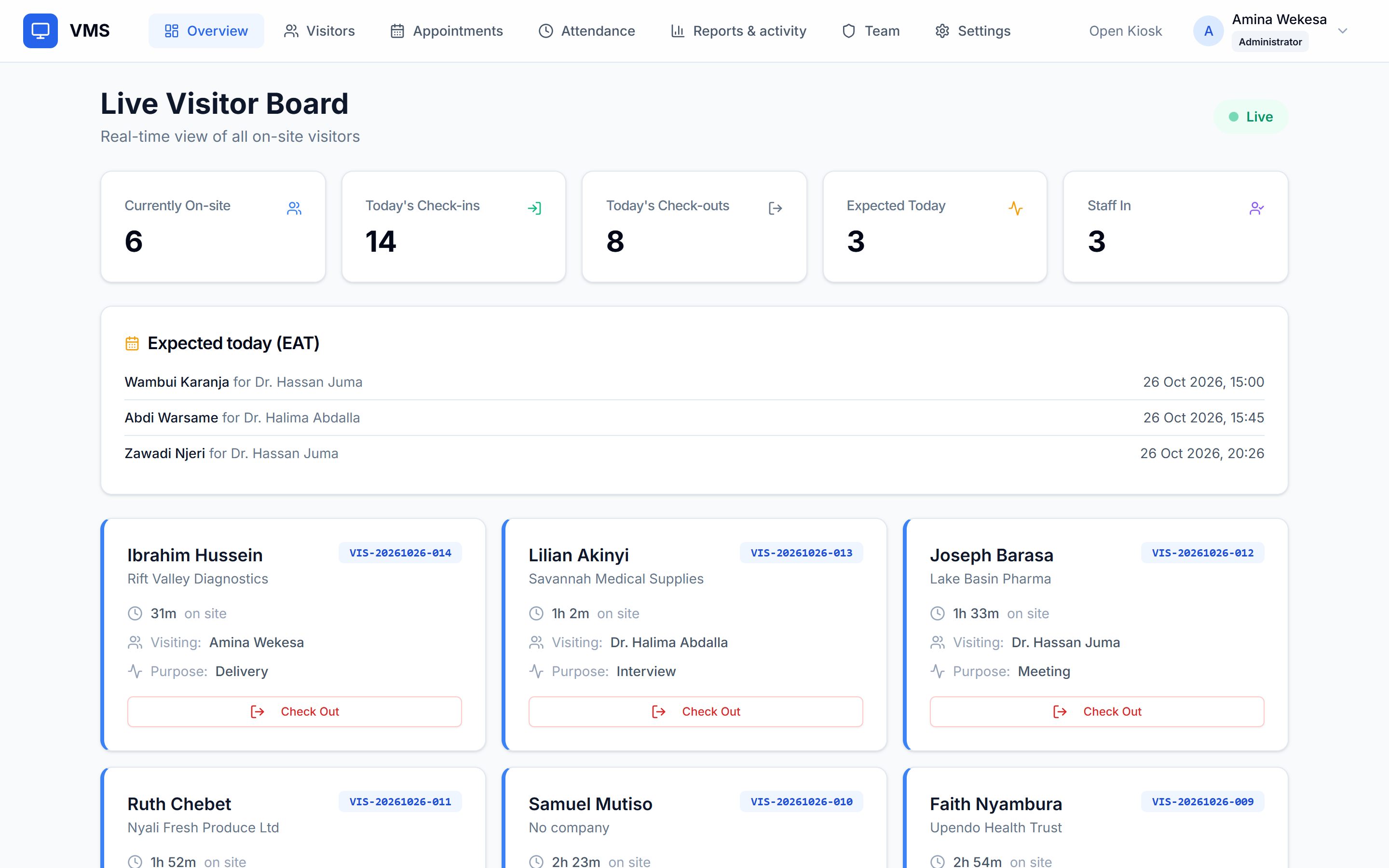Open the Overview tab
This screenshot has width=1389, height=868.
click(206, 31)
